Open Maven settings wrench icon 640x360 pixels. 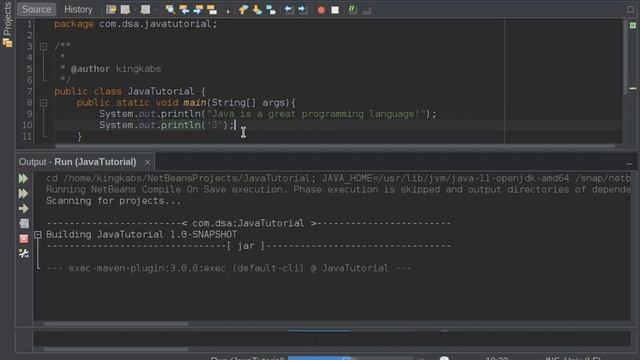[x=24, y=253]
